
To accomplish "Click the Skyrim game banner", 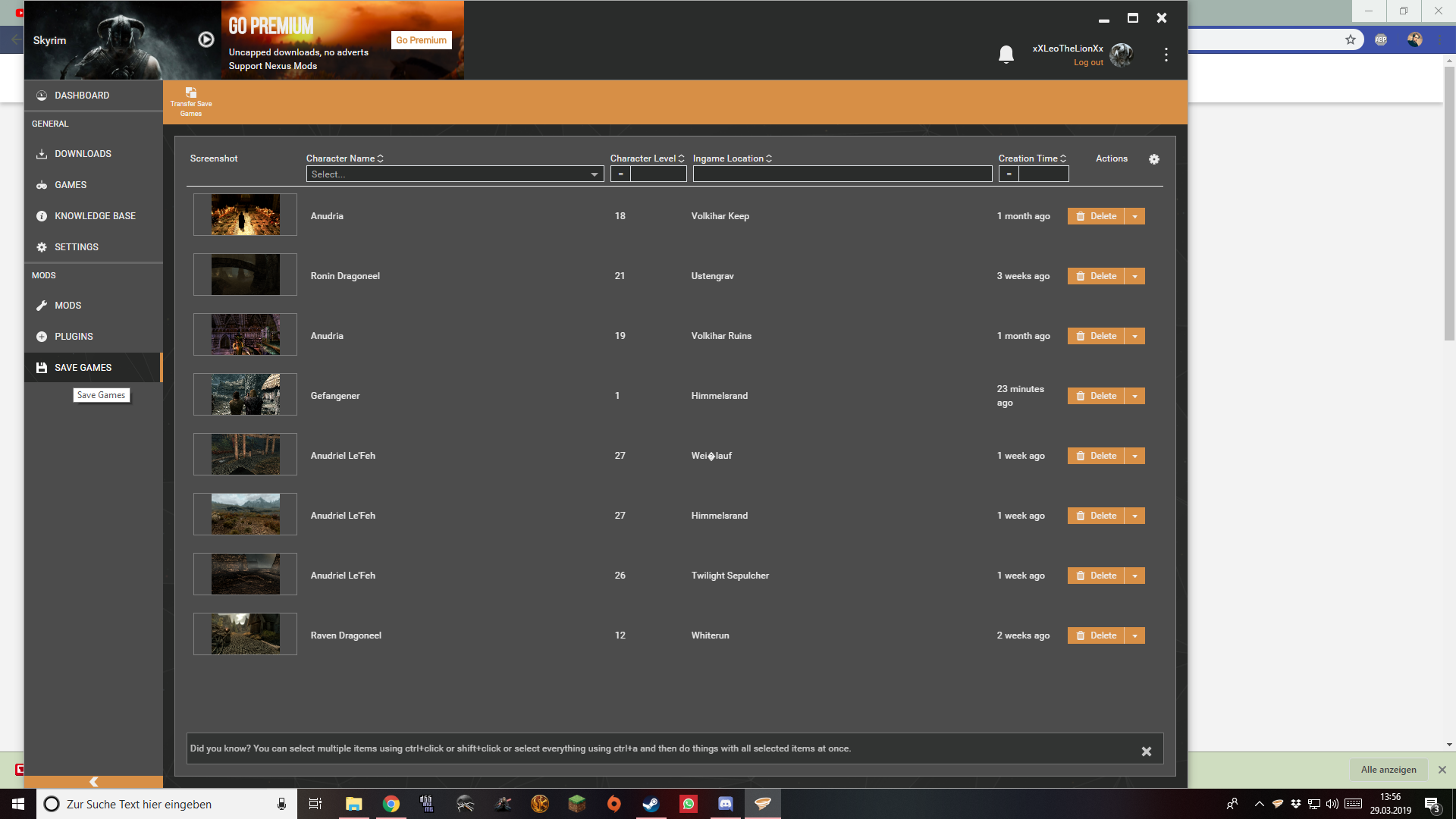I will (122, 40).
